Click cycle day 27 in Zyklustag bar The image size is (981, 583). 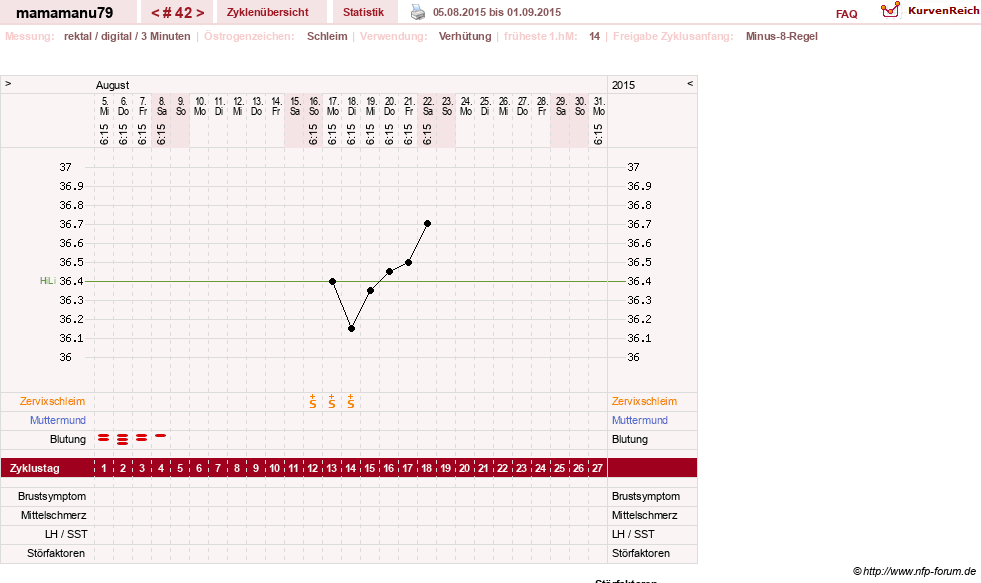597,468
